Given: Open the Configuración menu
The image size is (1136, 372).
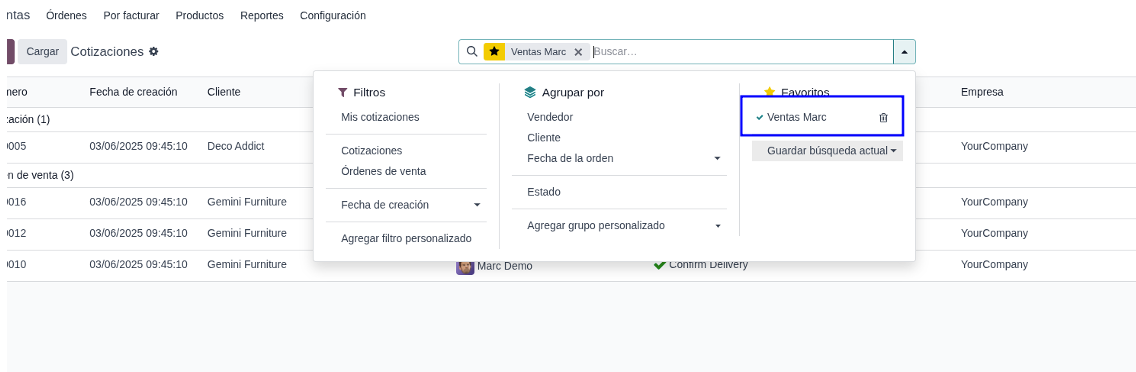Looking at the screenshot, I should tap(333, 15).
